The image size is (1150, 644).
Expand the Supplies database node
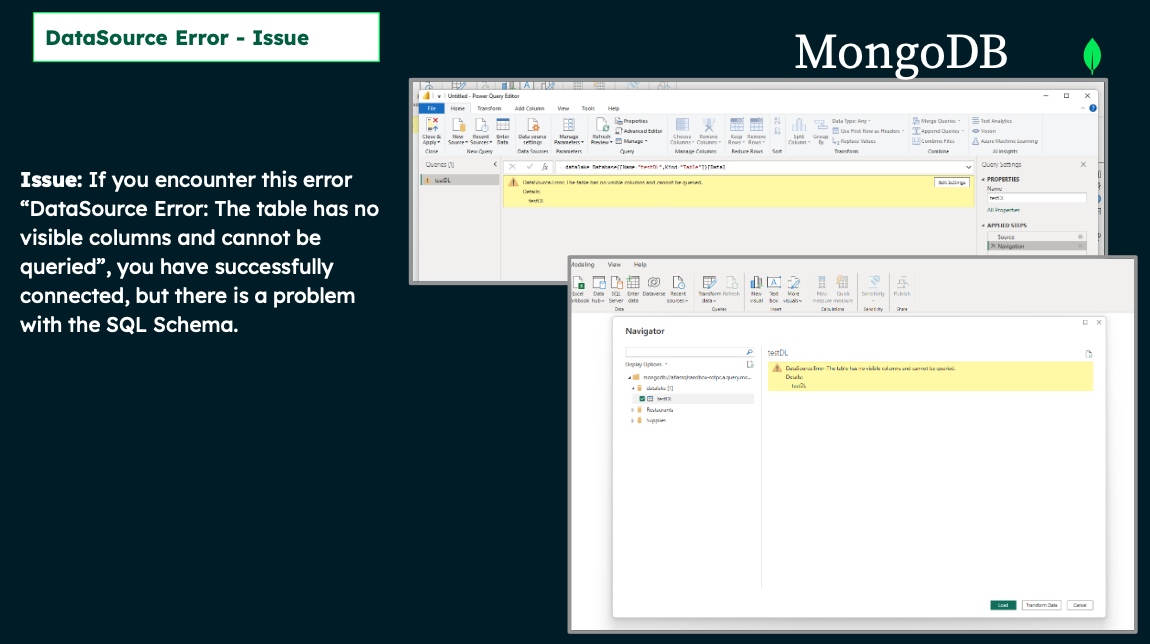pos(632,420)
